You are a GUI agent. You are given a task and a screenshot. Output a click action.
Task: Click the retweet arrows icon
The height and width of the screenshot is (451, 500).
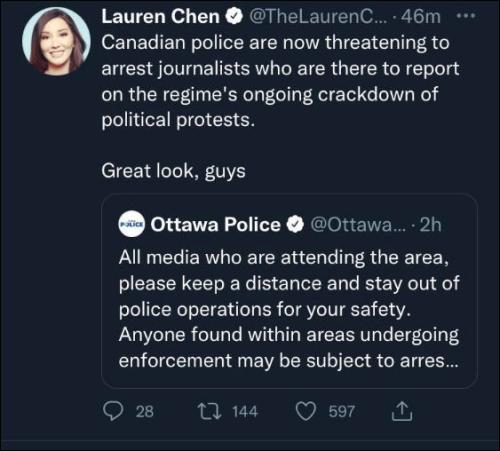click(209, 411)
